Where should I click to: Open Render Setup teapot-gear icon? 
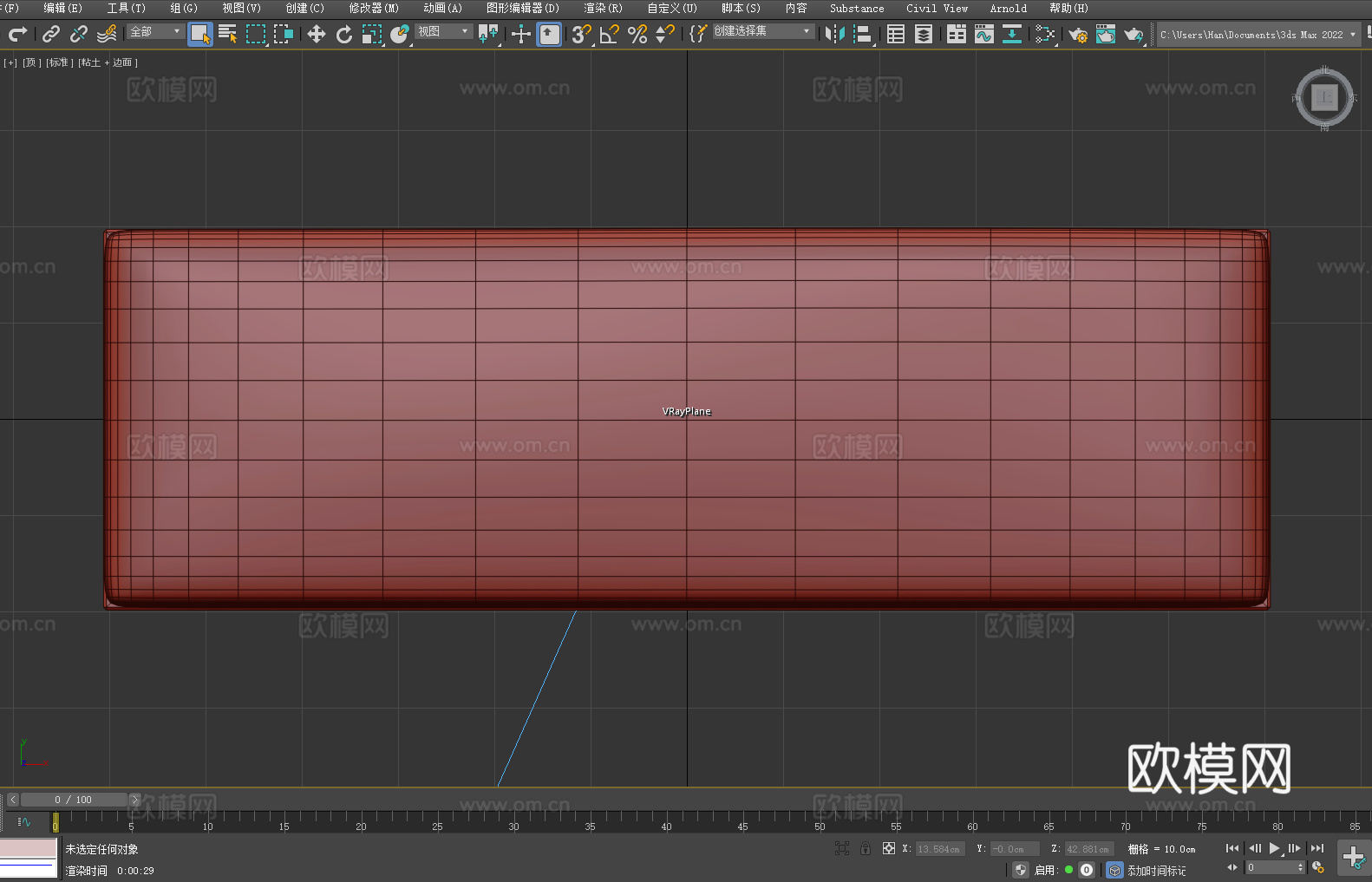coord(1078,34)
